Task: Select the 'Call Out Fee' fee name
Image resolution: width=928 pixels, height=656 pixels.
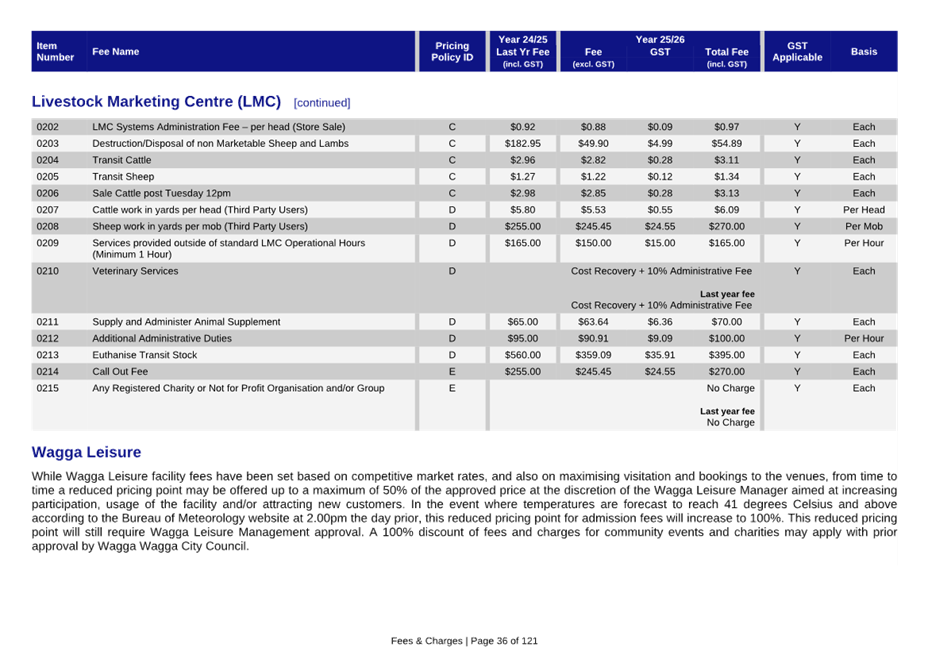Action: pyautogui.click(x=120, y=371)
